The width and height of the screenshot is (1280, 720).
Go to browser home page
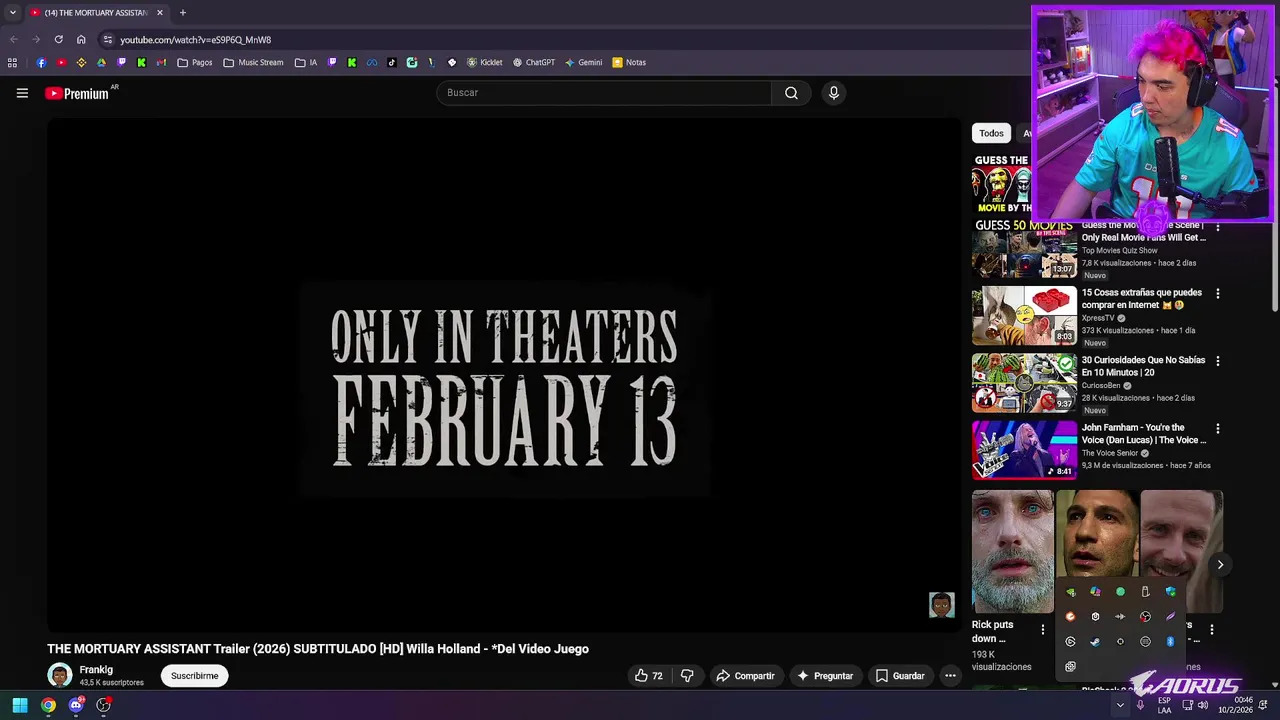(x=81, y=39)
